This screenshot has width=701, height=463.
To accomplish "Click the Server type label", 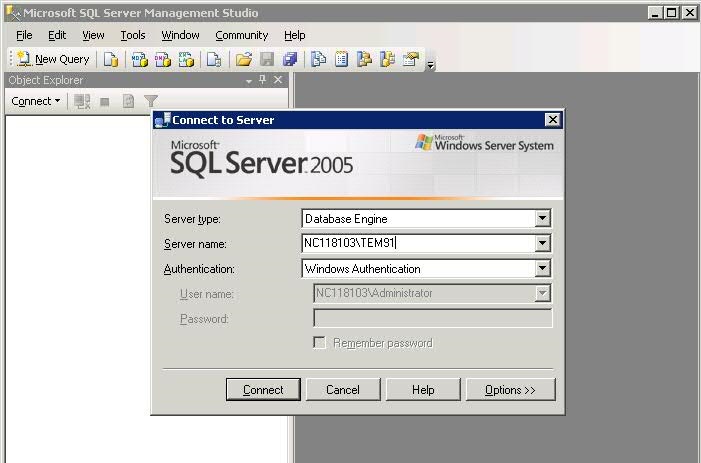I will (192, 219).
